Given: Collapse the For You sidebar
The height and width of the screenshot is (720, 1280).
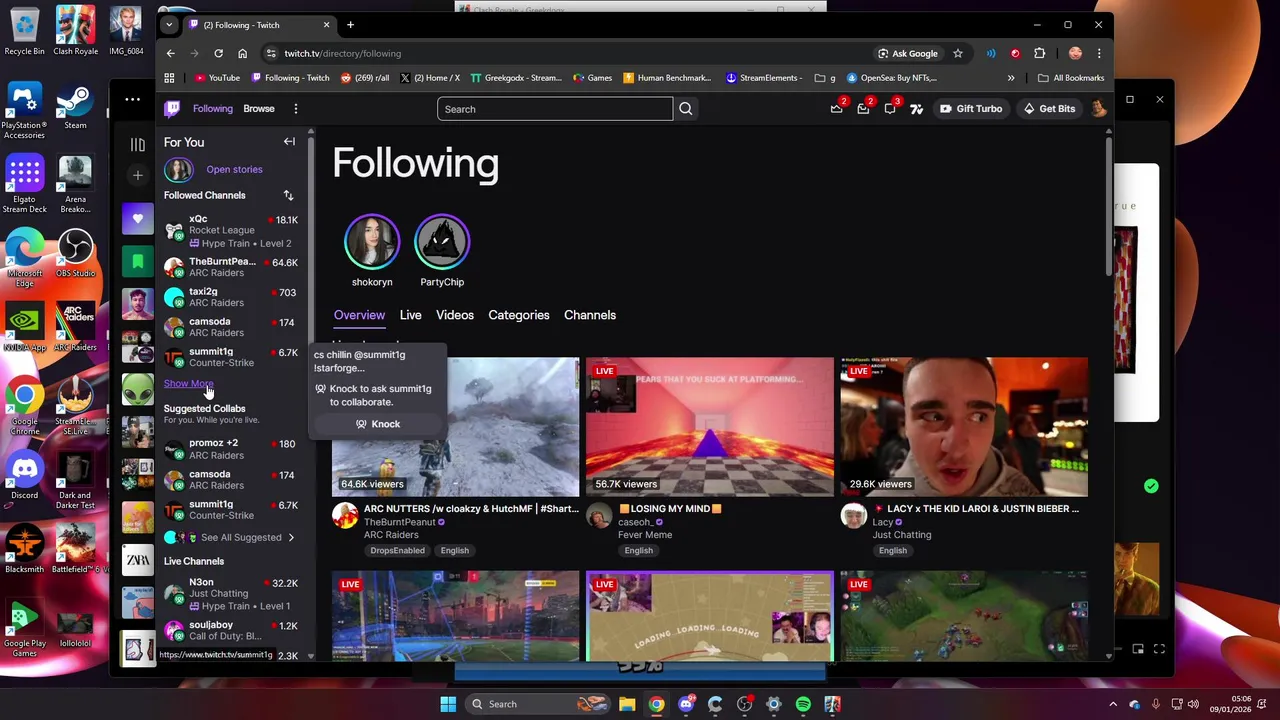Looking at the screenshot, I should (x=289, y=142).
